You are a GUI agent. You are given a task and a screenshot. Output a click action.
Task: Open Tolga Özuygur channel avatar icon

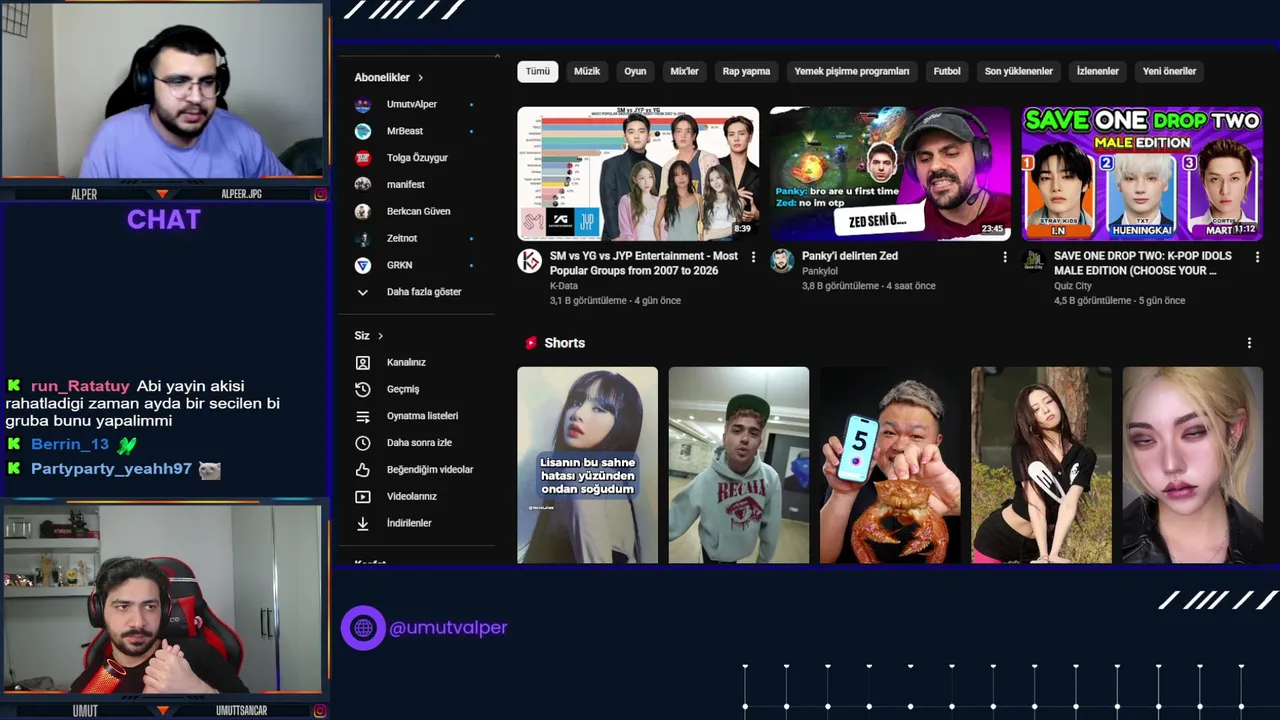point(363,158)
